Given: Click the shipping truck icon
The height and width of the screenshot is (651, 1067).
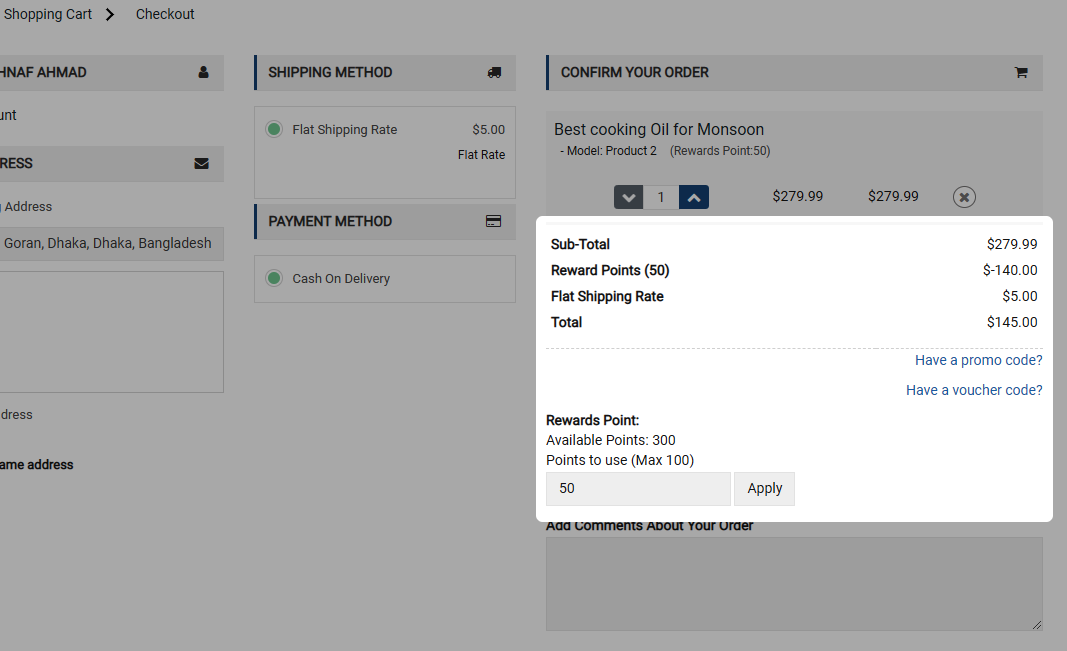Looking at the screenshot, I should point(494,72).
